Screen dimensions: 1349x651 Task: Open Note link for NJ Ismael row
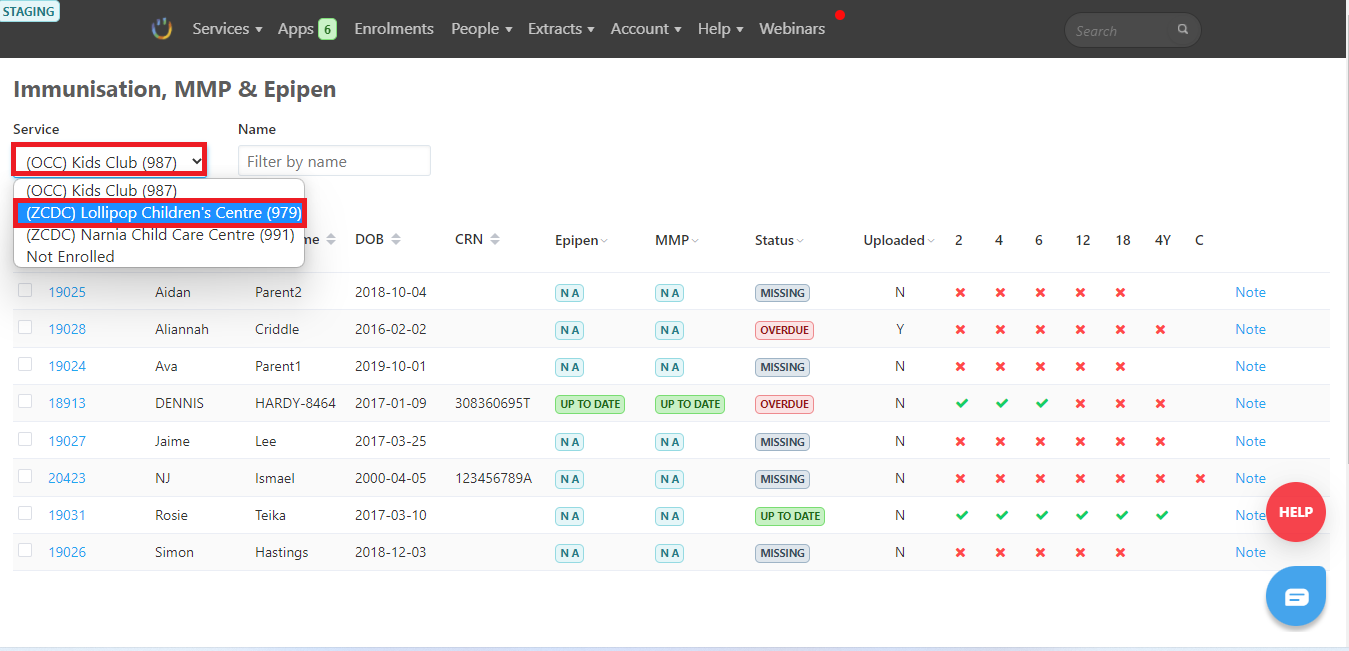tap(1250, 479)
